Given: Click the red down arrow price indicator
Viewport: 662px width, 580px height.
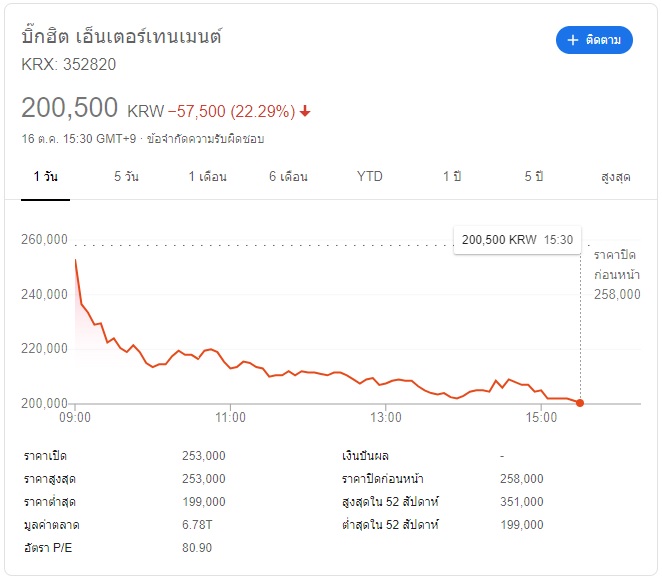Looking at the screenshot, I should coord(305,111).
